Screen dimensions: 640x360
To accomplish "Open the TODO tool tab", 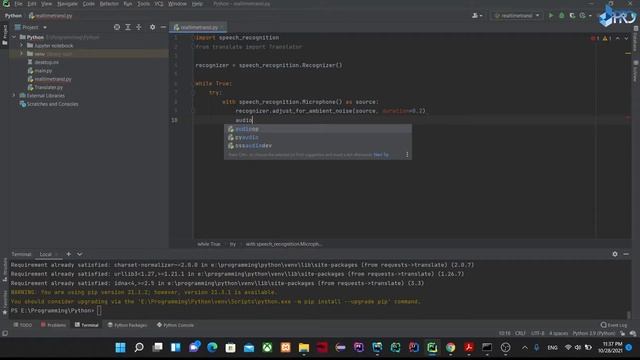I will point(22,325).
